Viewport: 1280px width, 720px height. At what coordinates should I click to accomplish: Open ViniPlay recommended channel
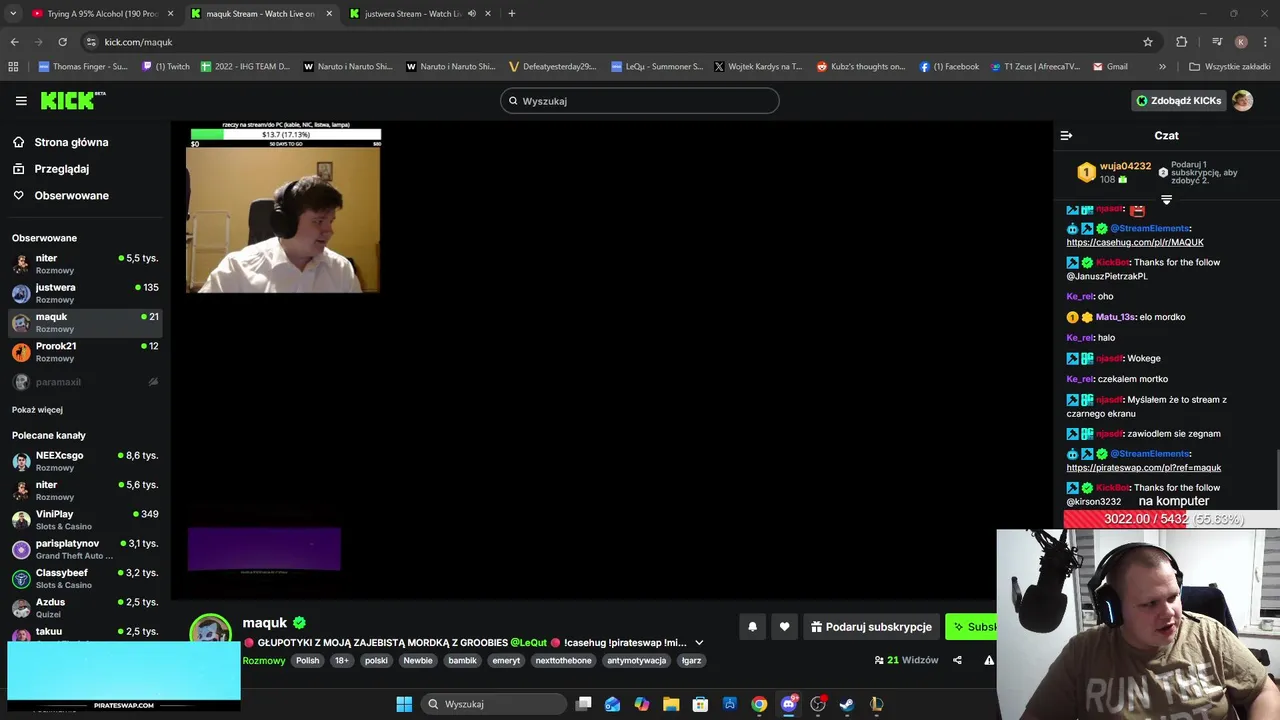(x=85, y=520)
